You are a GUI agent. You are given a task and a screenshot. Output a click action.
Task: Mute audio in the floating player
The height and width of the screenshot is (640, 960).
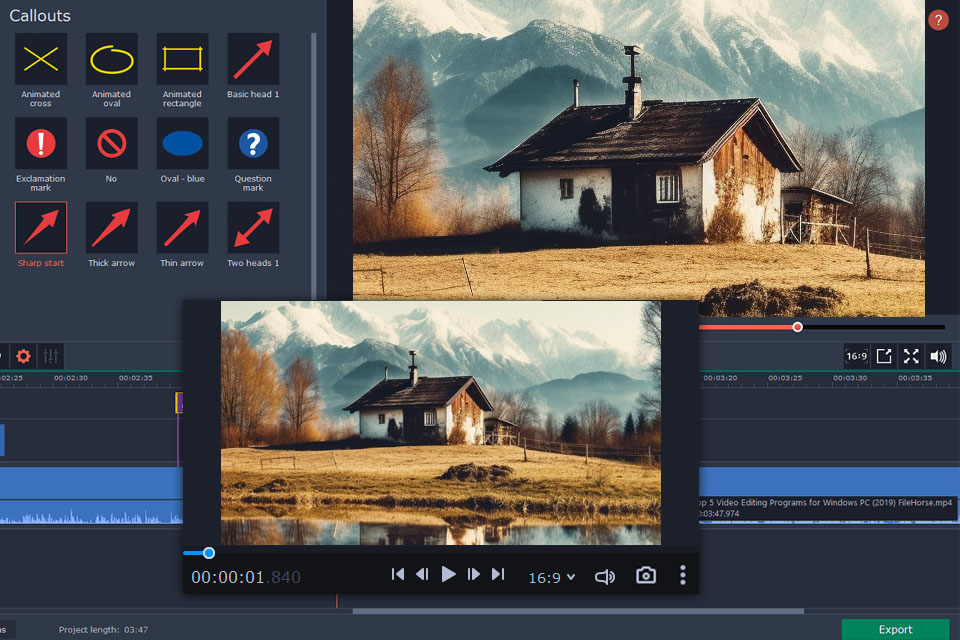tap(605, 576)
